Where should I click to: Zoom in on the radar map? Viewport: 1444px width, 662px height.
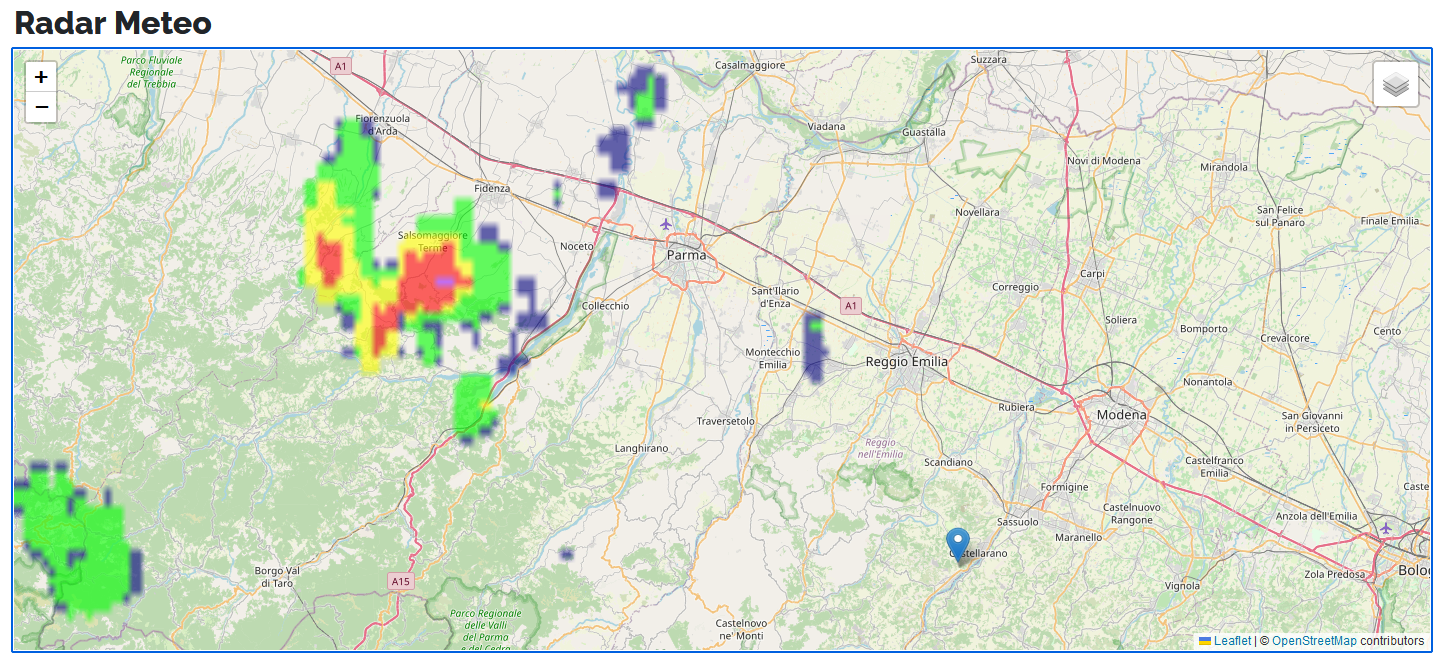(x=41, y=77)
